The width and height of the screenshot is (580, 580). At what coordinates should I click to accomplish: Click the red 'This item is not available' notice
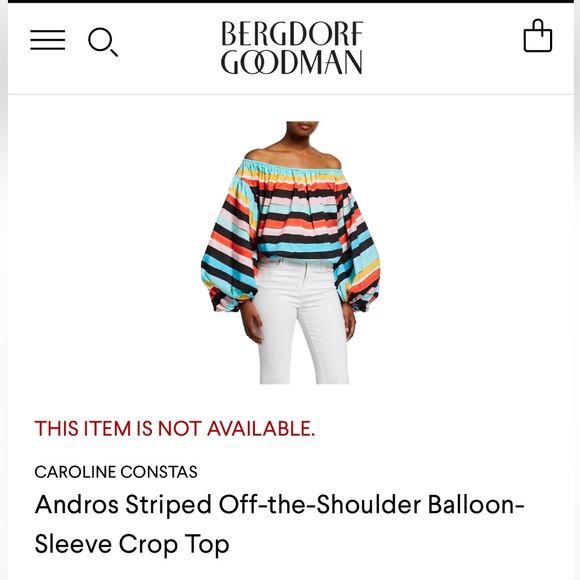175,429
